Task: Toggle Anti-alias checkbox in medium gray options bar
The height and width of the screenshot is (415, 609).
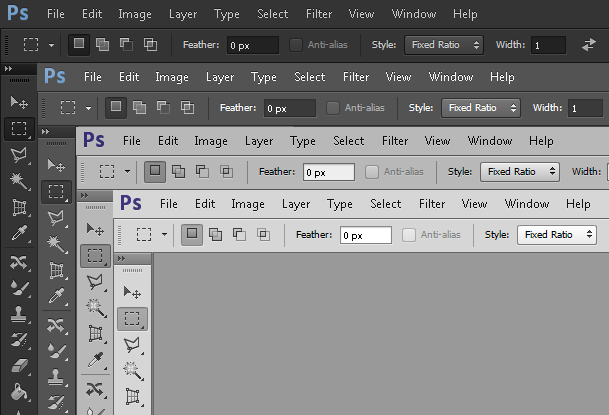Action: 372,172
